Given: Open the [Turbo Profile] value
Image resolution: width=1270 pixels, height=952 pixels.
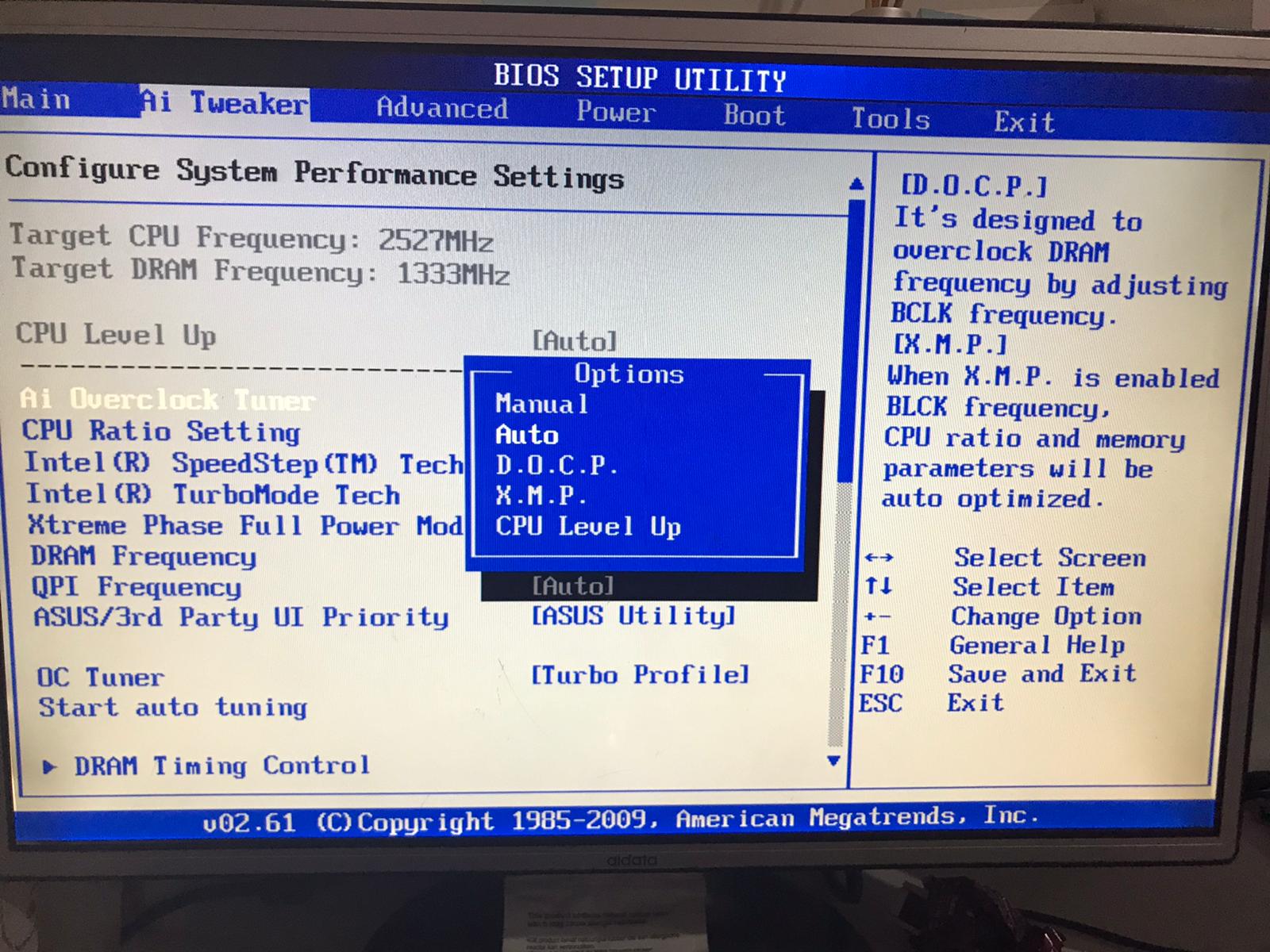Looking at the screenshot, I should 640,675.
